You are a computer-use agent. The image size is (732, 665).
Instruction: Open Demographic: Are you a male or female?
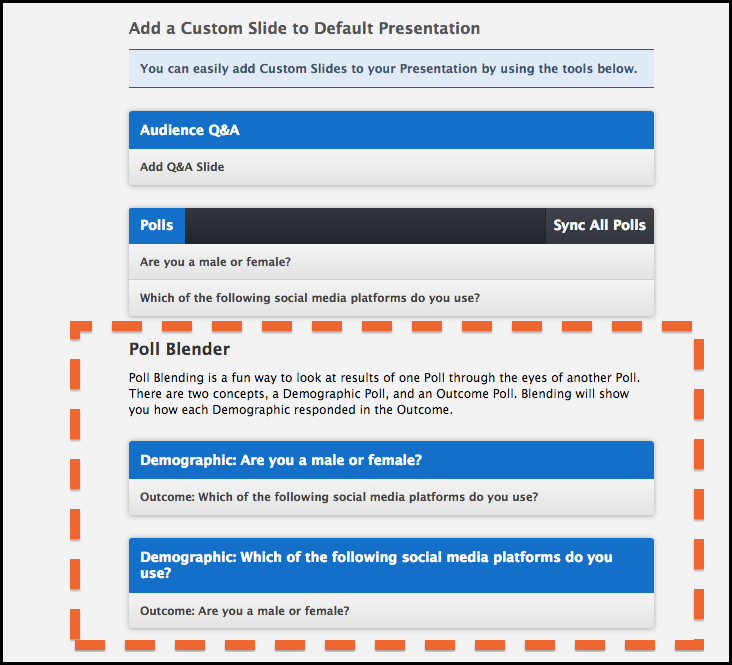(391, 460)
